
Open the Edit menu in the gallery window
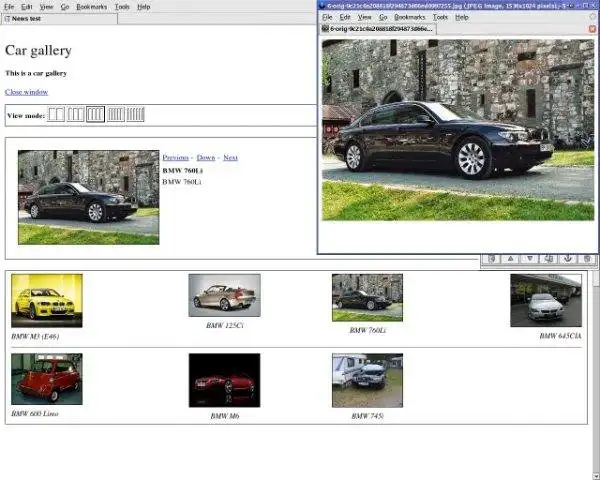[x=27, y=7]
